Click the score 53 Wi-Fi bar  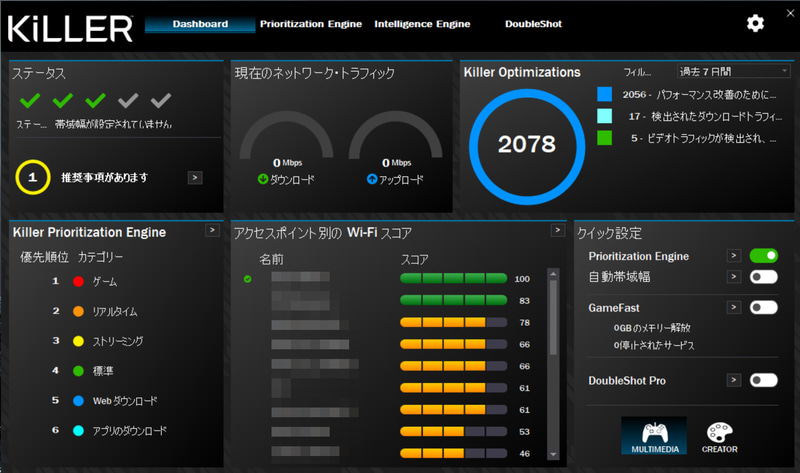point(454,432)
